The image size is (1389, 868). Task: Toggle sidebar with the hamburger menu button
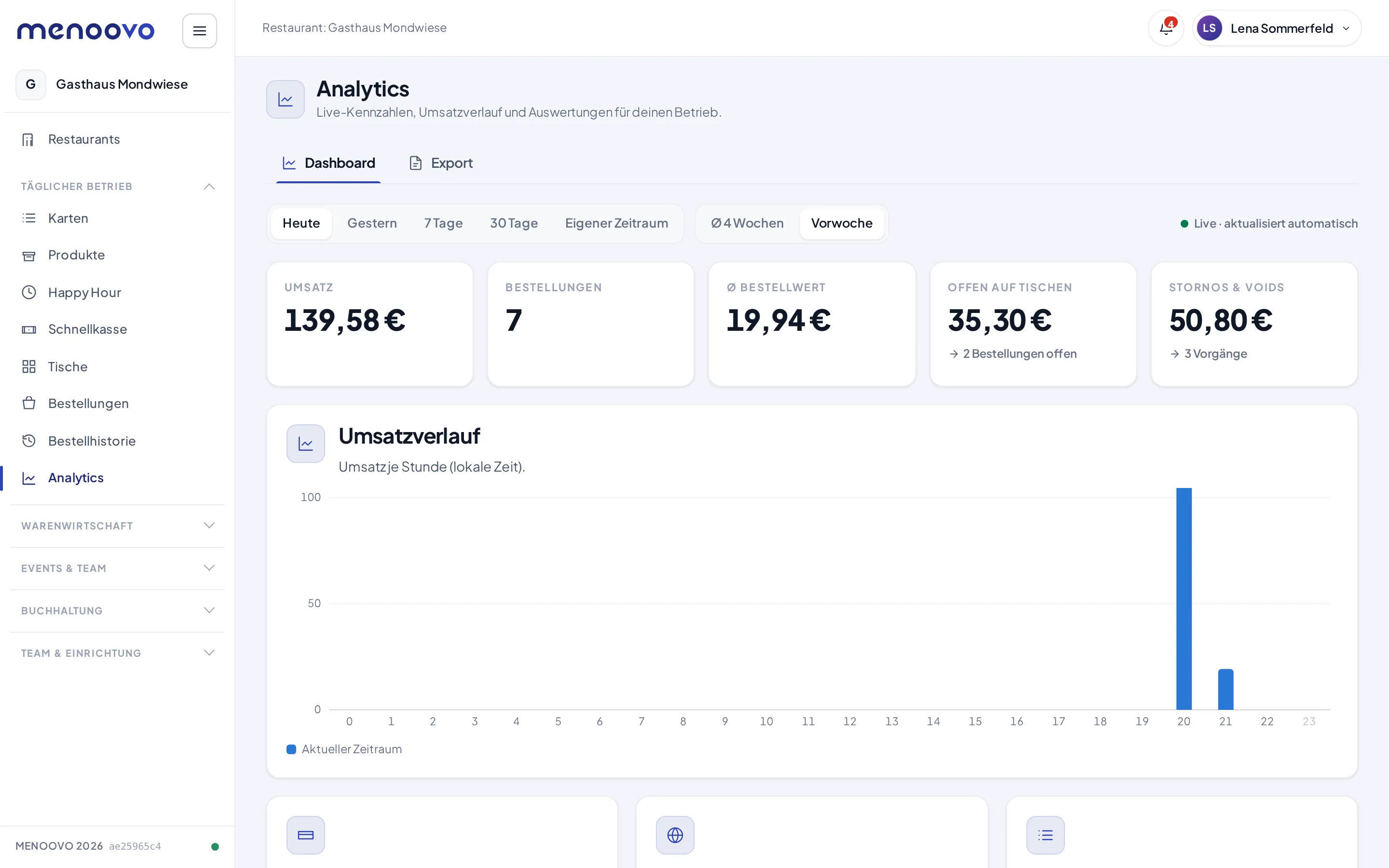(x=199, y=31)
